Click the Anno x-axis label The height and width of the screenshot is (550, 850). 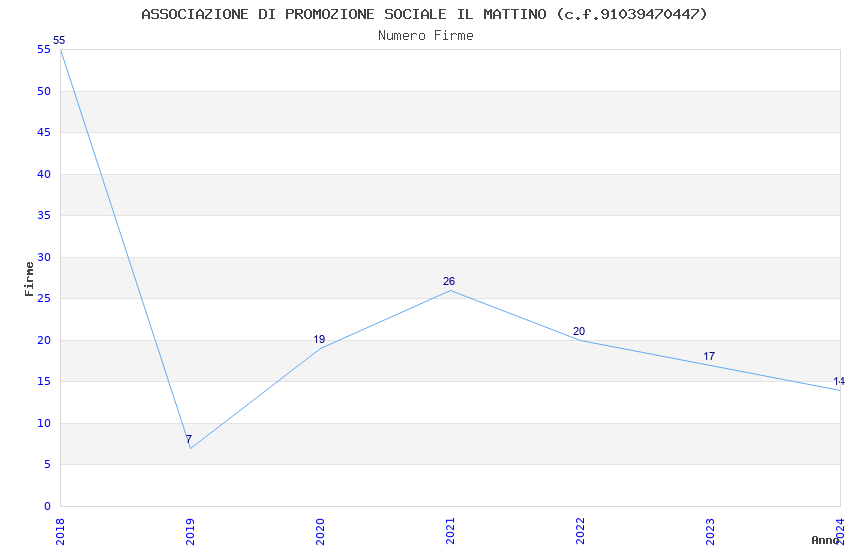824,540
